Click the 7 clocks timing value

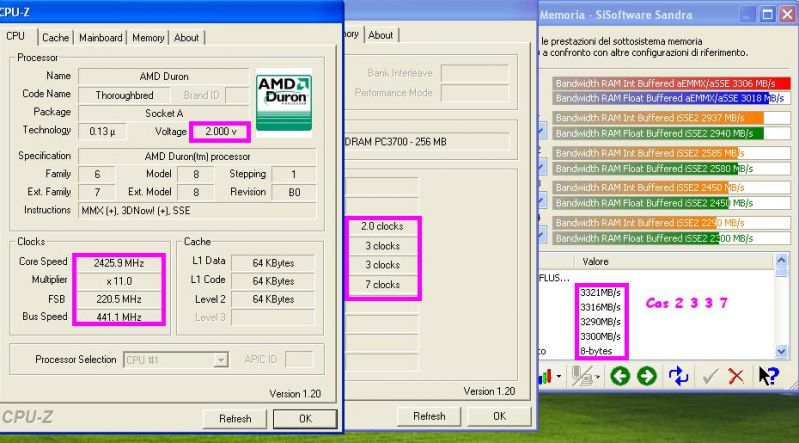[382, 284]
